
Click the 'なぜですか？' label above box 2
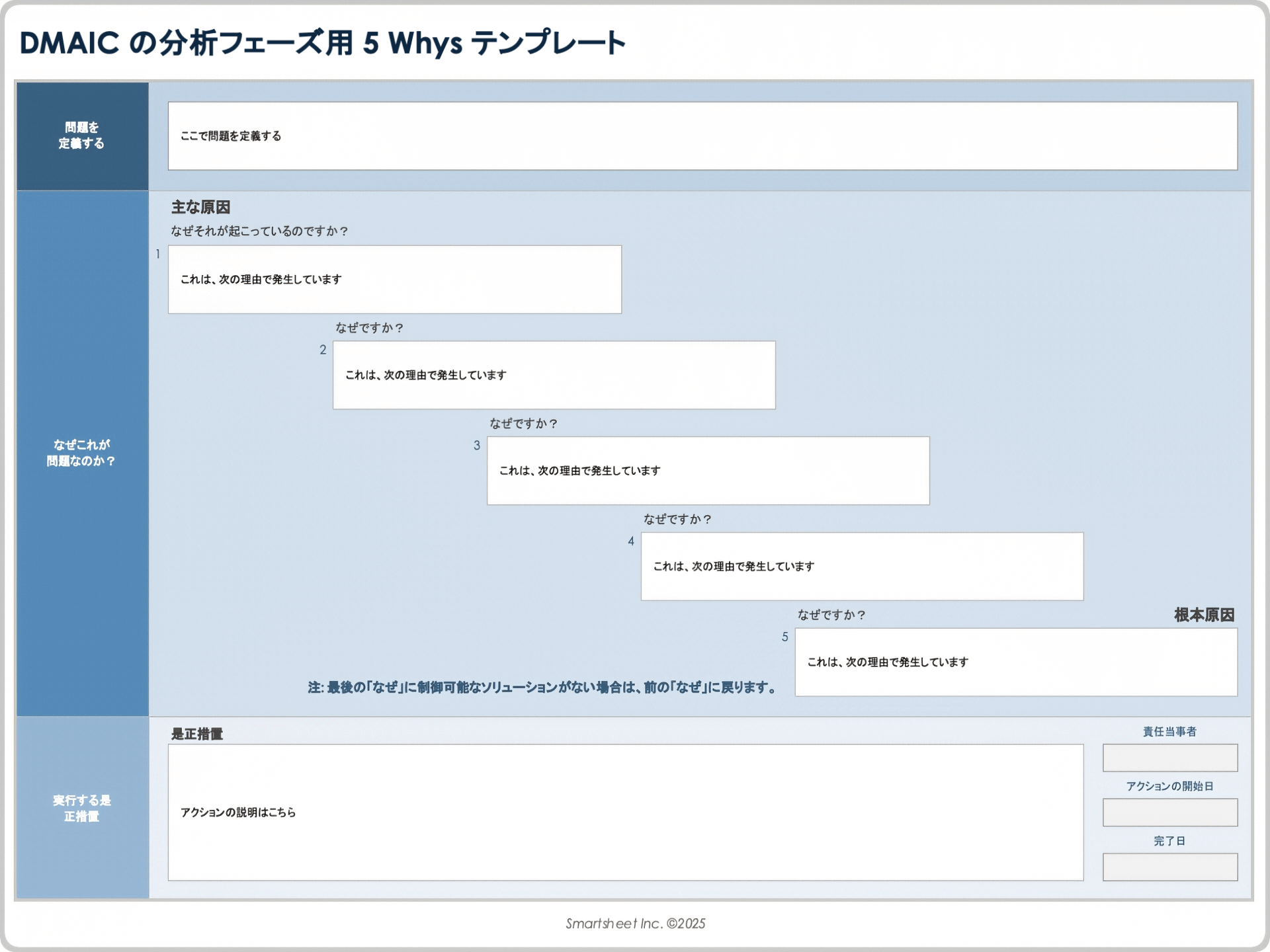tap(370, 327)
